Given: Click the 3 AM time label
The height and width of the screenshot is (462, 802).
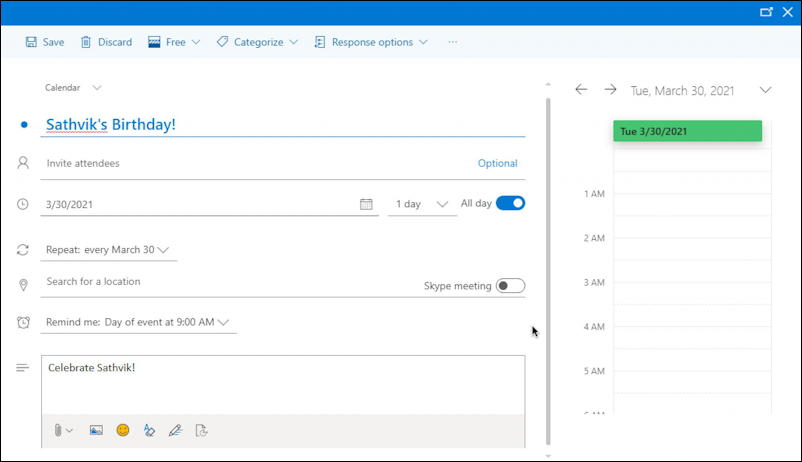Looking at the screenshot, I should [x=594, y=282].
